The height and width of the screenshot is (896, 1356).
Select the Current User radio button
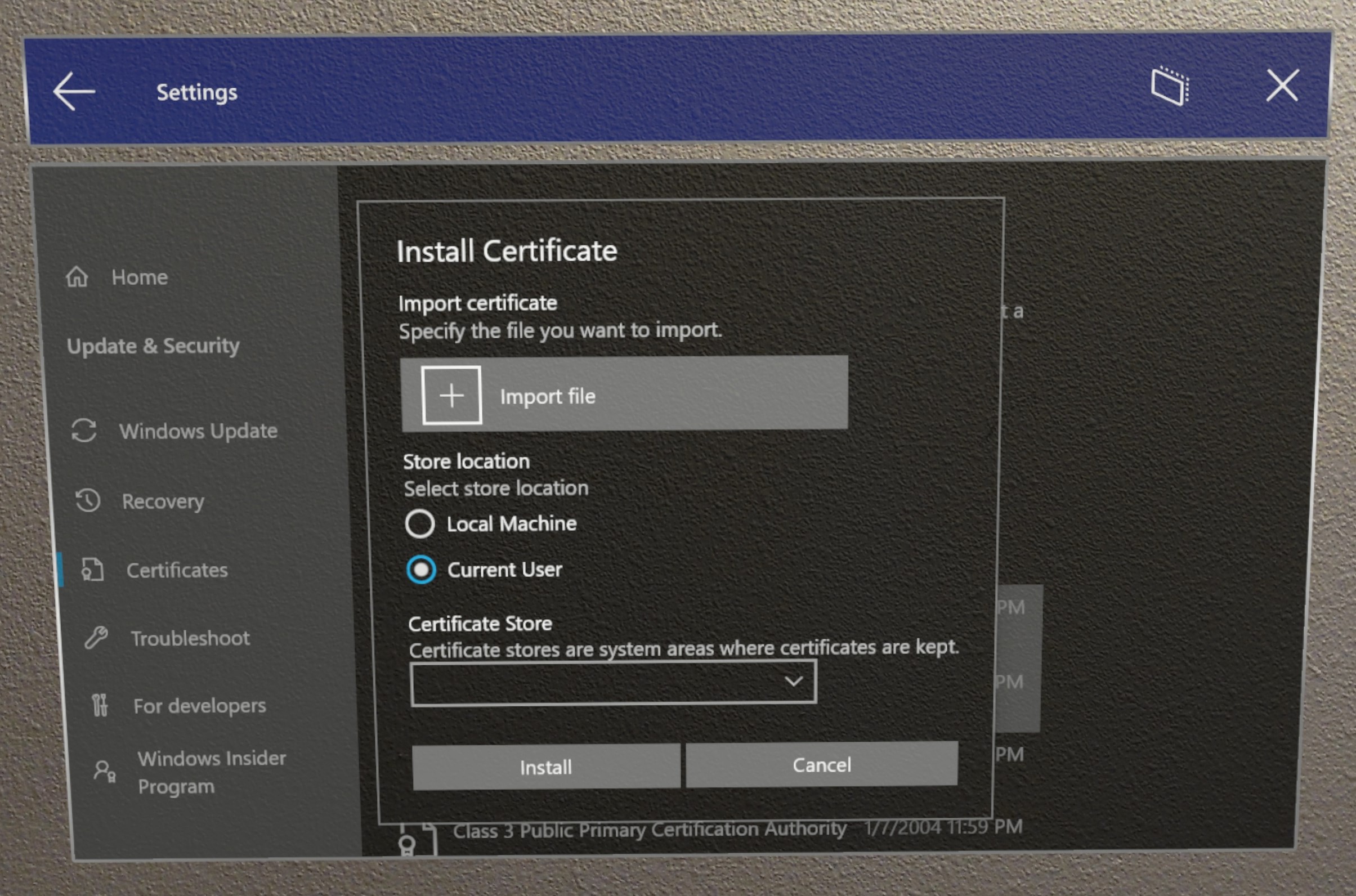point(421,569)
